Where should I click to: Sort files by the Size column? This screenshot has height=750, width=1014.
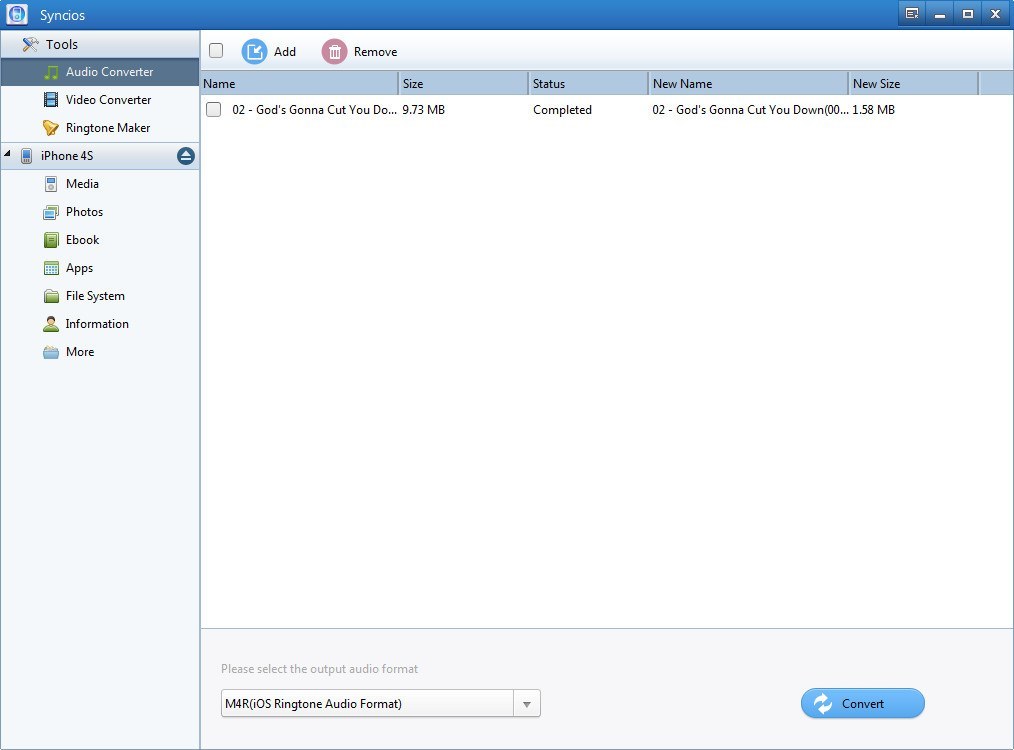point(412,83)
